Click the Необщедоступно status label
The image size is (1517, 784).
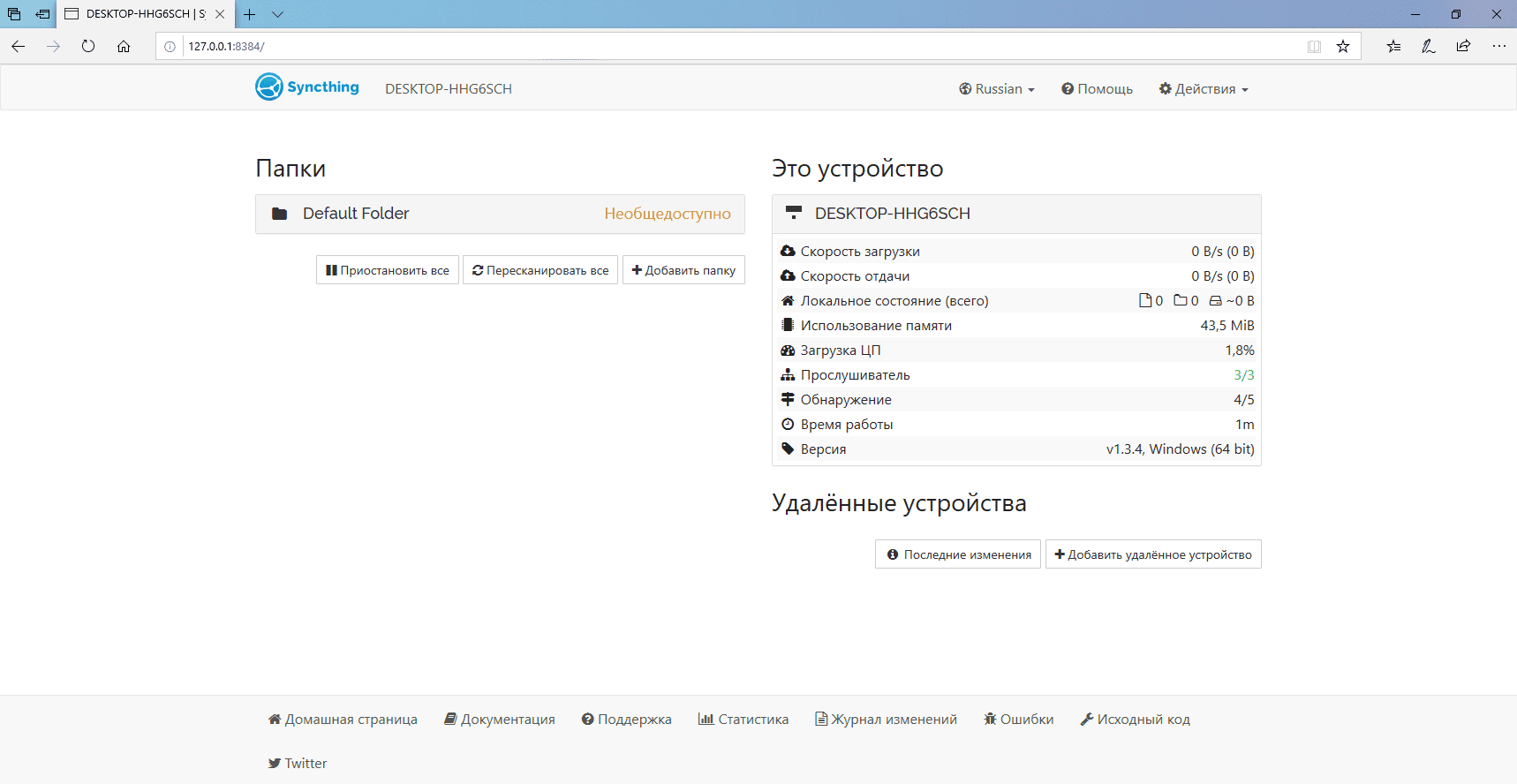pos(668,214)
